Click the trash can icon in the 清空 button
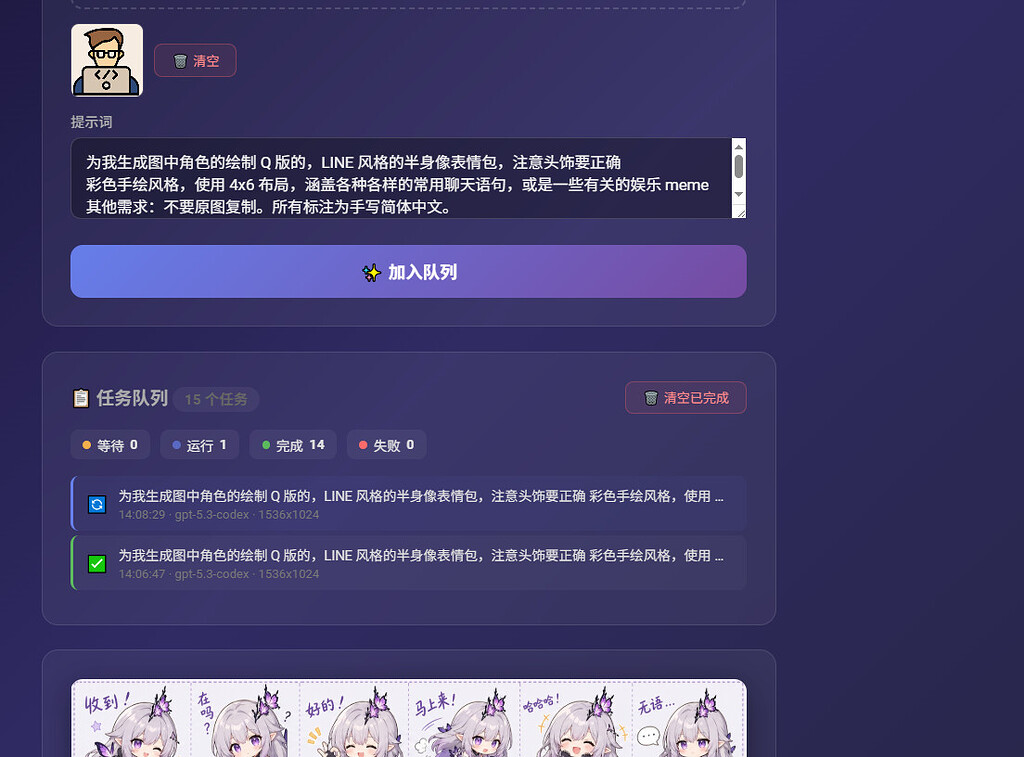The width and height of the screenshot is (1024, 757). 180,61
